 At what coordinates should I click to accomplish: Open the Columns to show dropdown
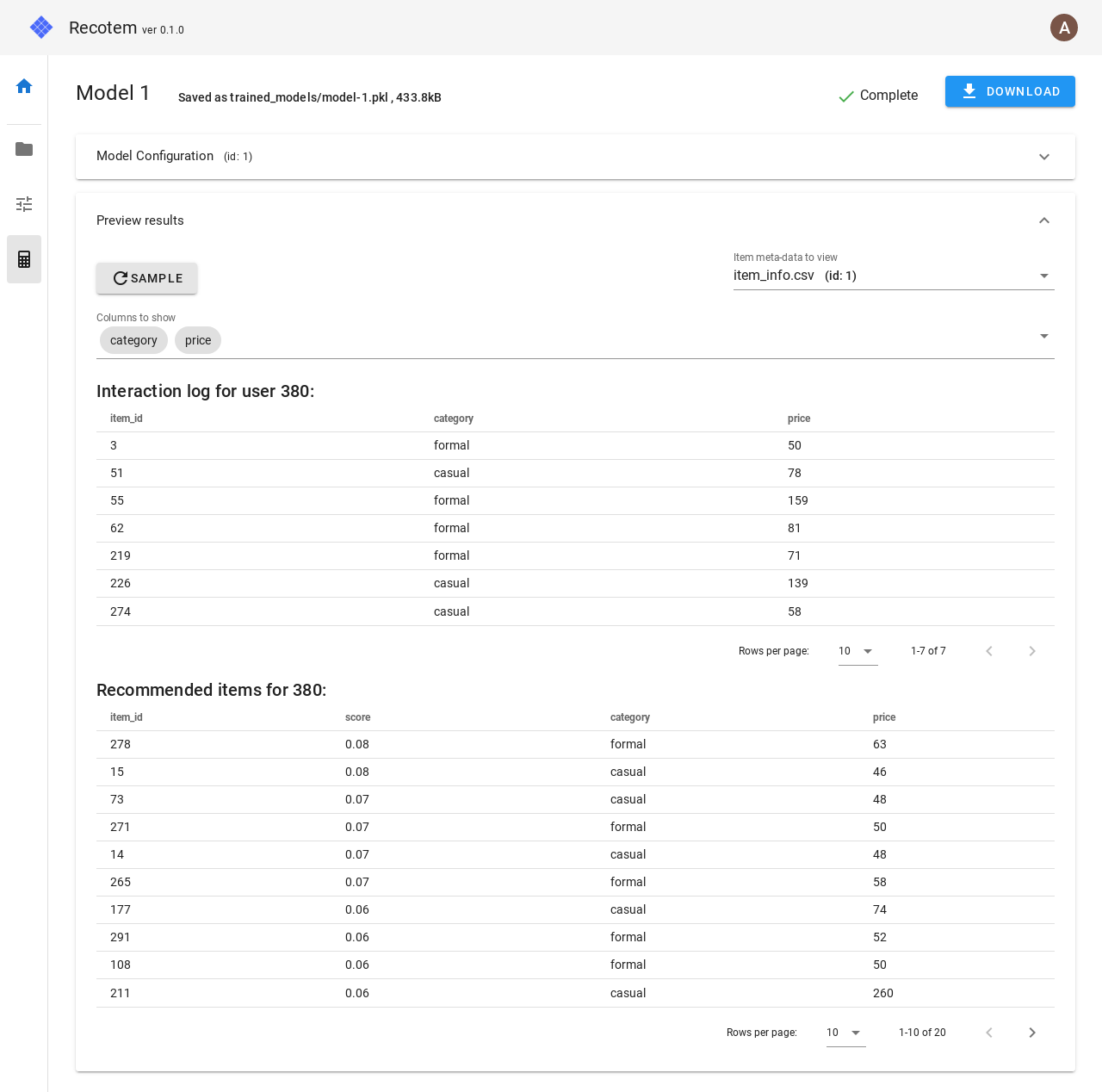1043,336
